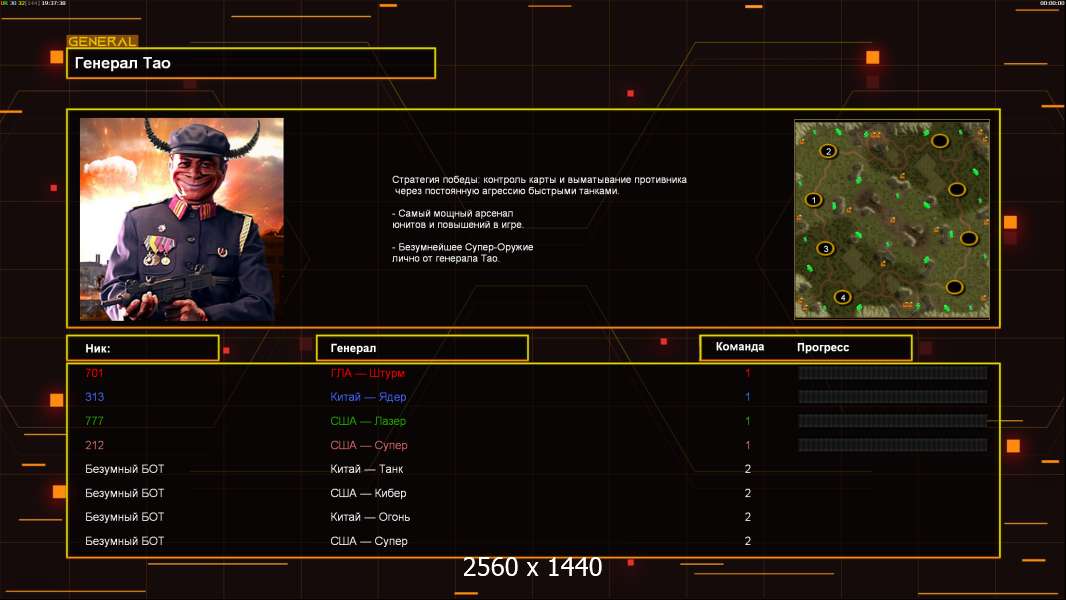Click 'Безумный БОТ' in the 'США — Кибер' row

coord(124,493)
